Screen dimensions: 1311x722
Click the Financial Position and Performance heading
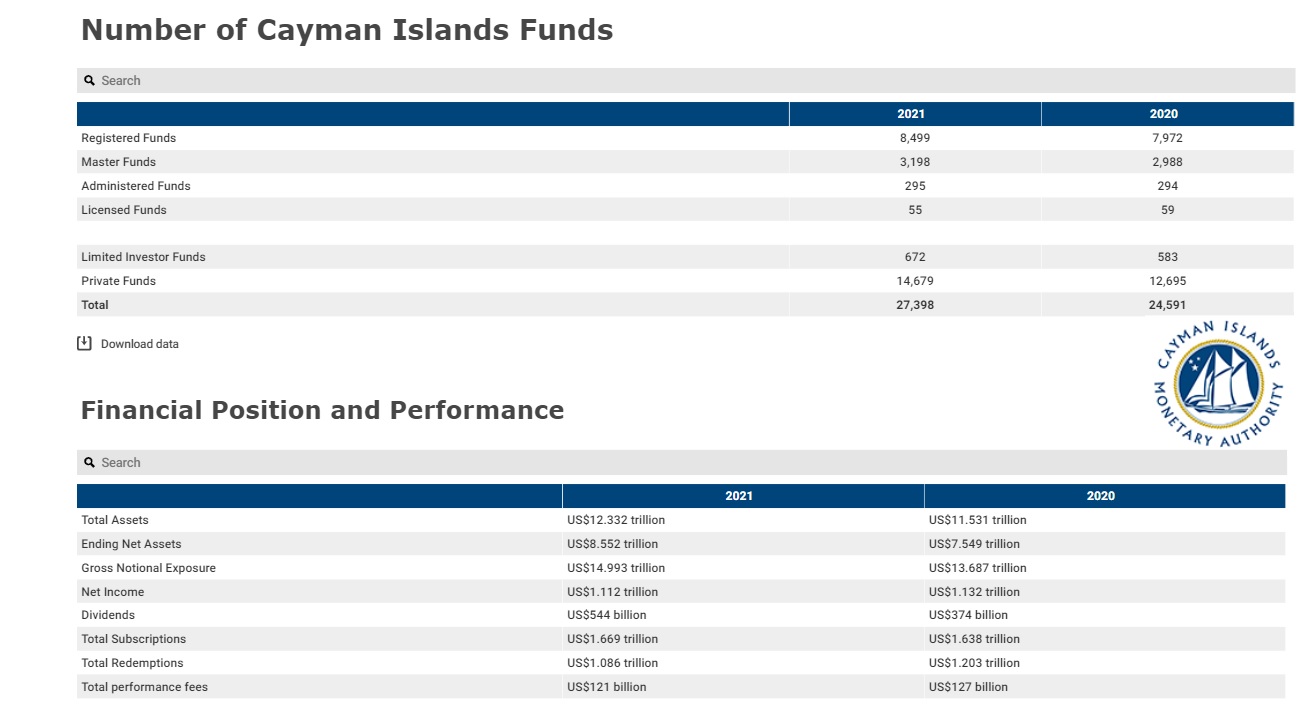tap(322, 410)
